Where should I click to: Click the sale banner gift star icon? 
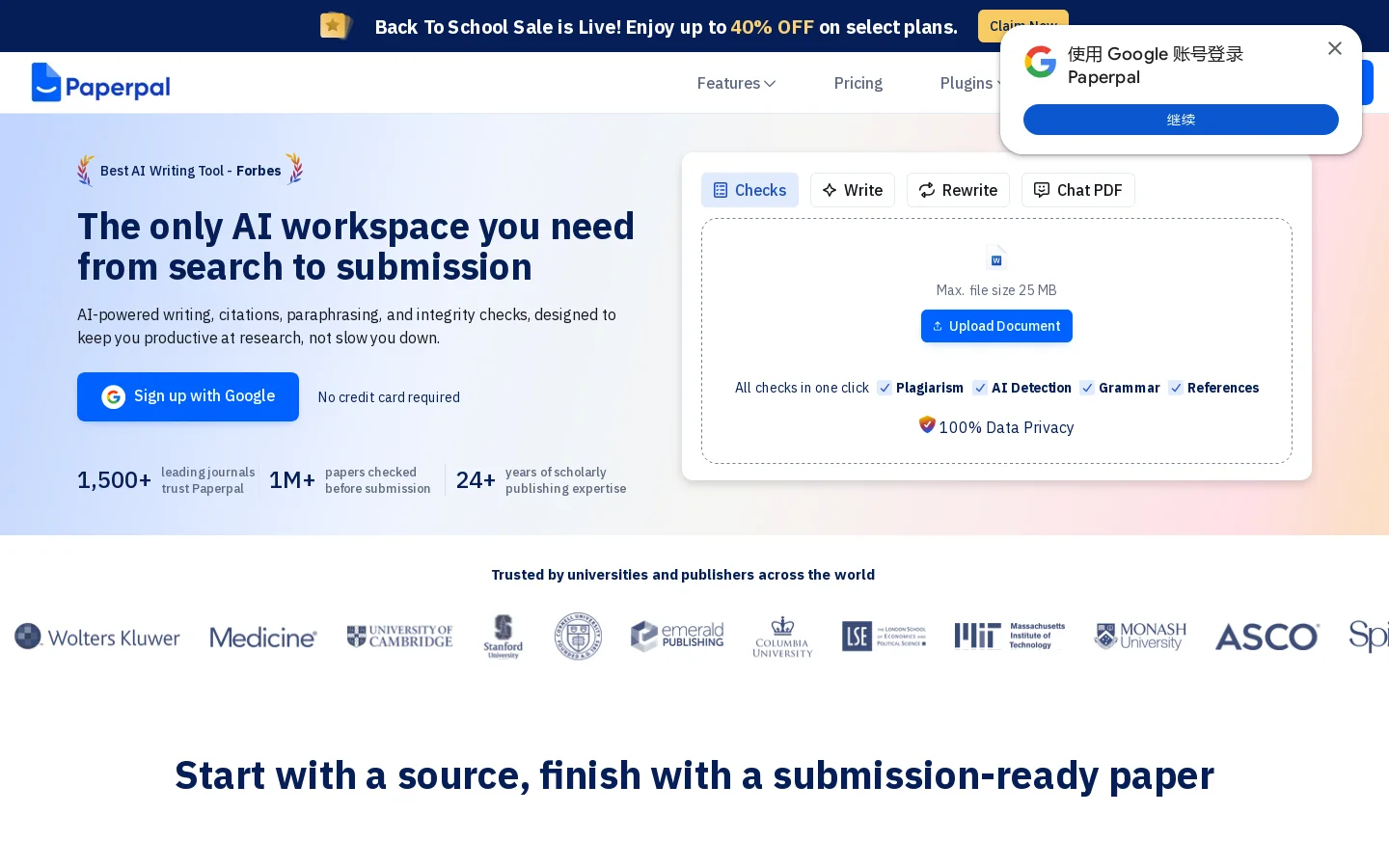[336, 26]
